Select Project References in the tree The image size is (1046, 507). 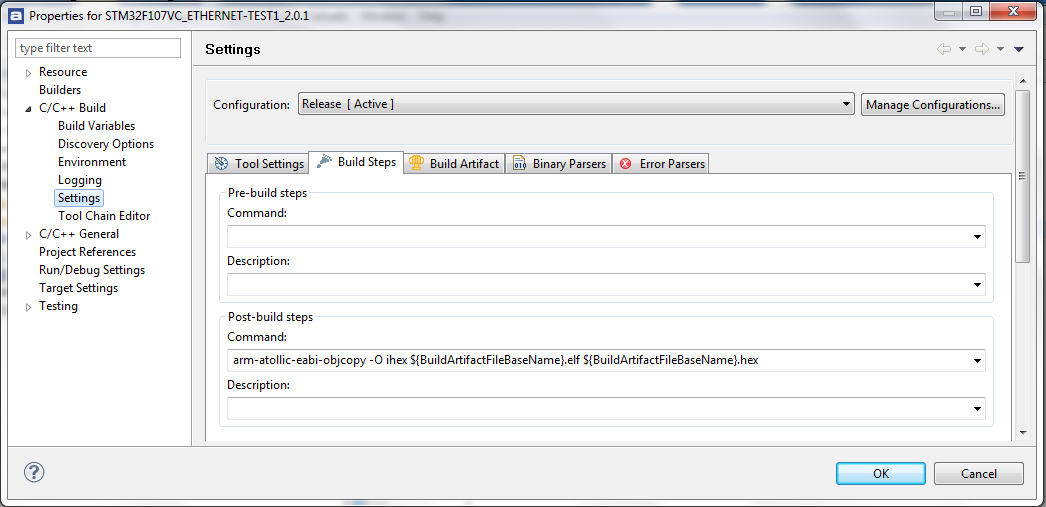pos(87,251)
